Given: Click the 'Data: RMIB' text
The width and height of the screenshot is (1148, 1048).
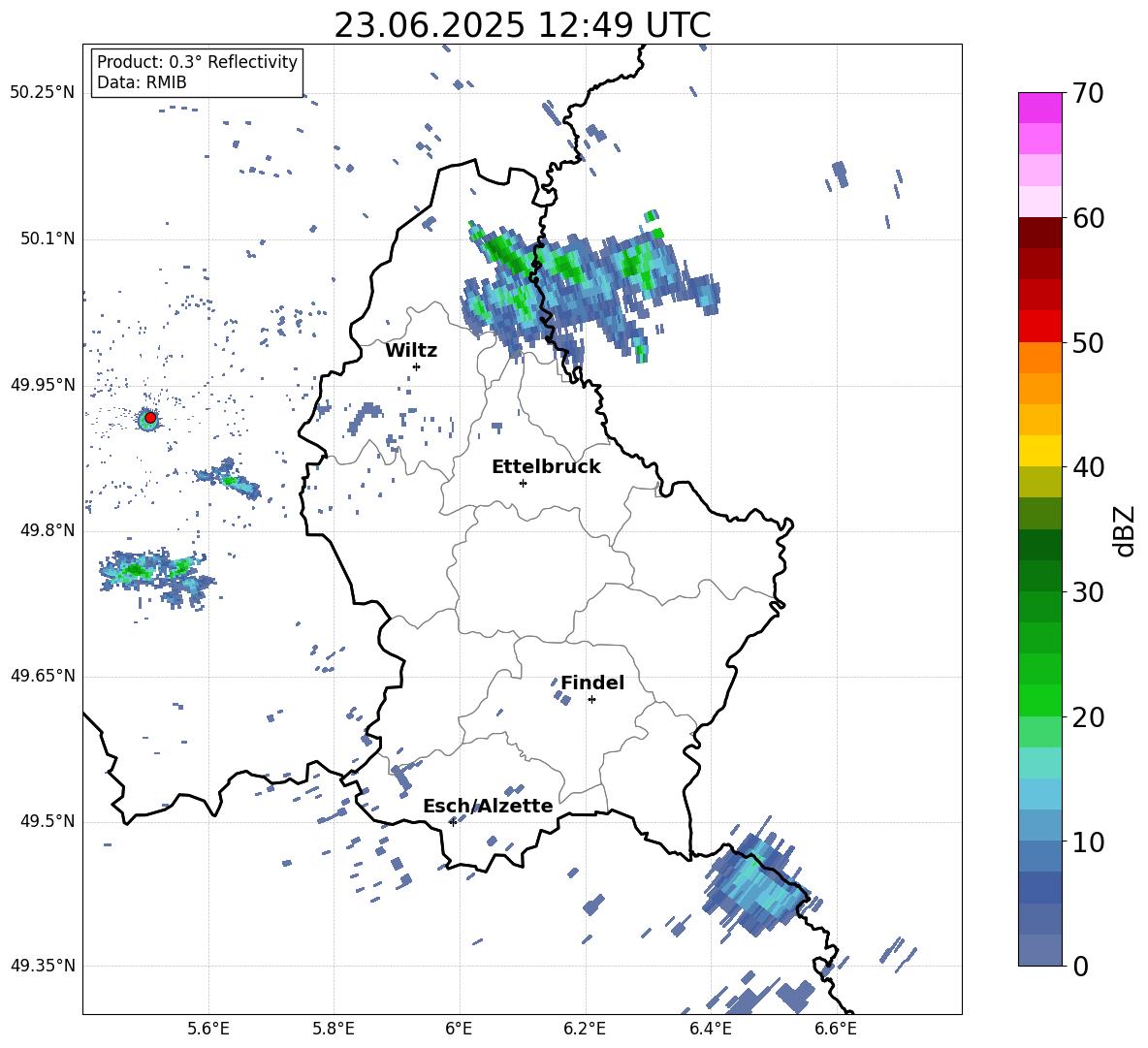Looking at the screenshot, I should [142, 82].
